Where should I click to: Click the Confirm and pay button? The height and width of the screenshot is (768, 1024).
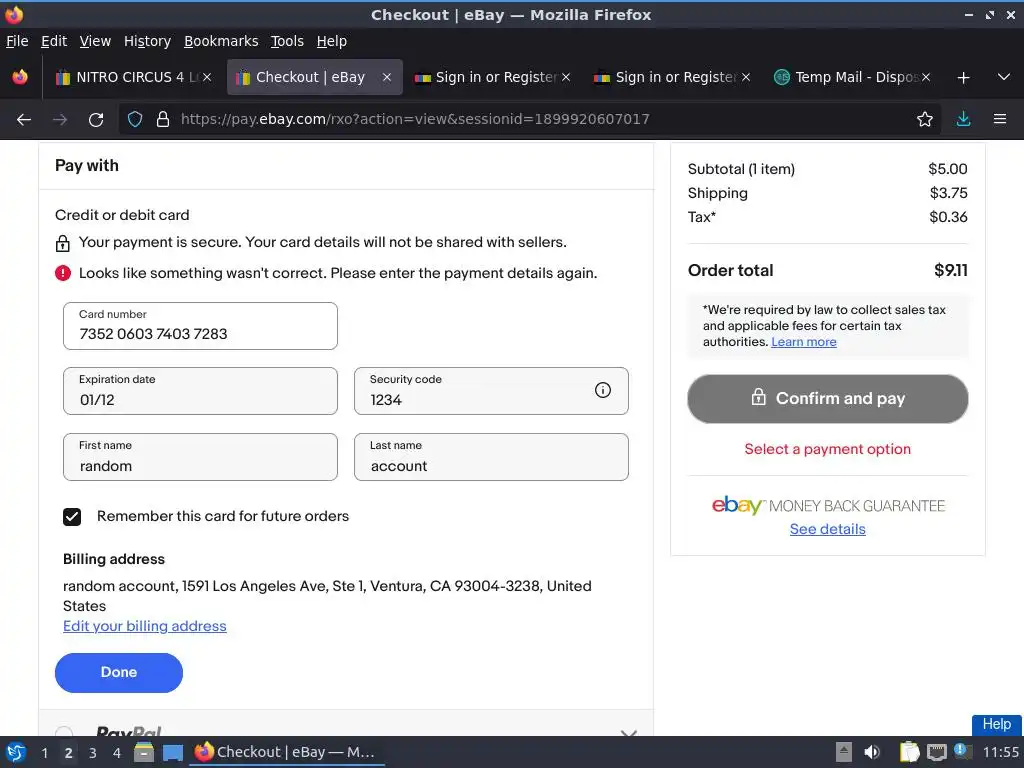[827, 398]
